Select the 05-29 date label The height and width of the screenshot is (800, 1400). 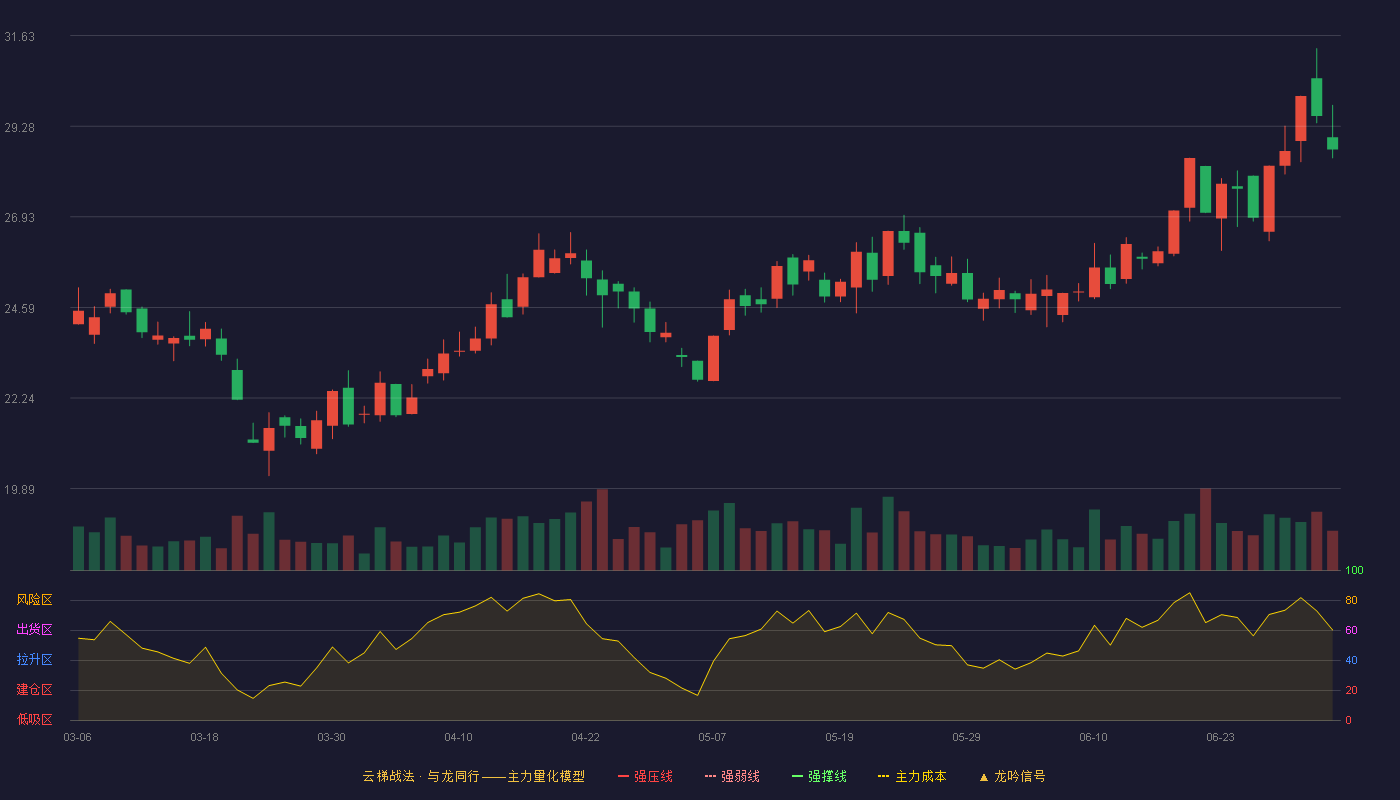click(966, 737)
